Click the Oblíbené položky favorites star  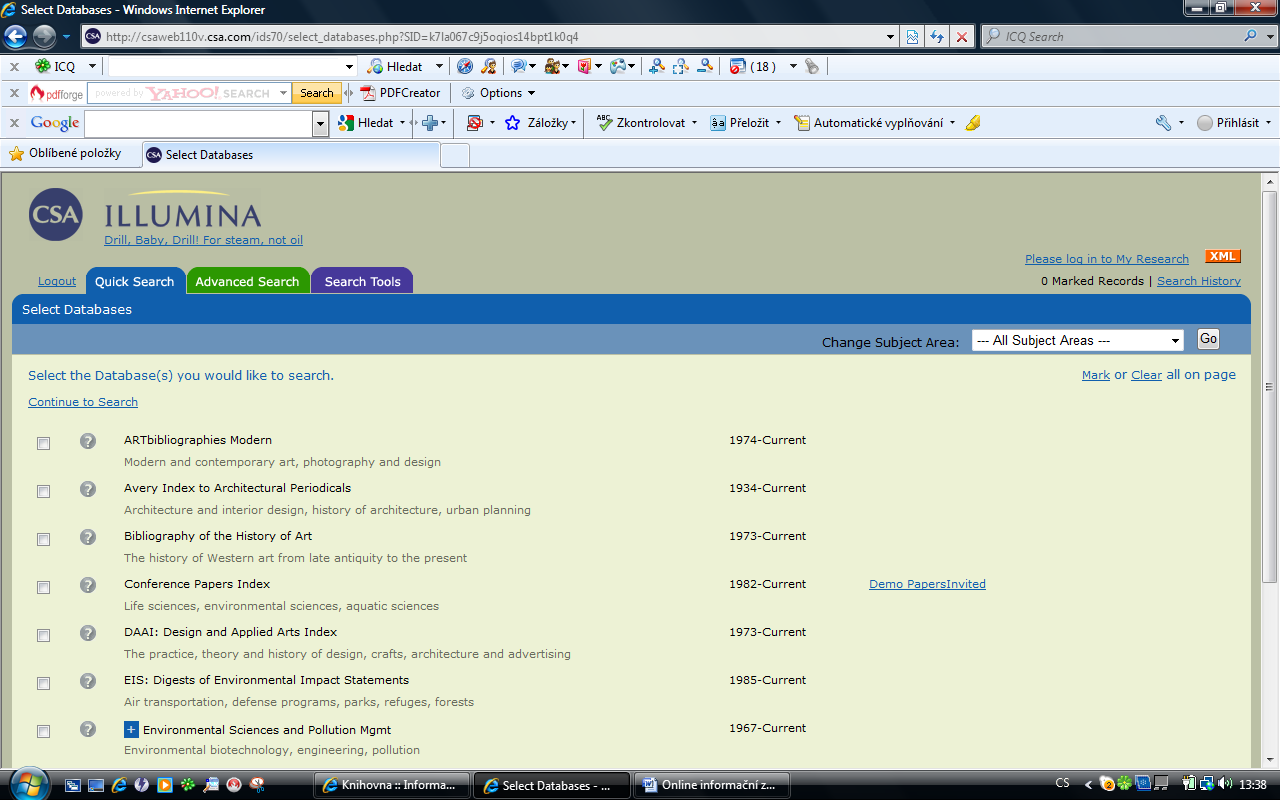16,154
